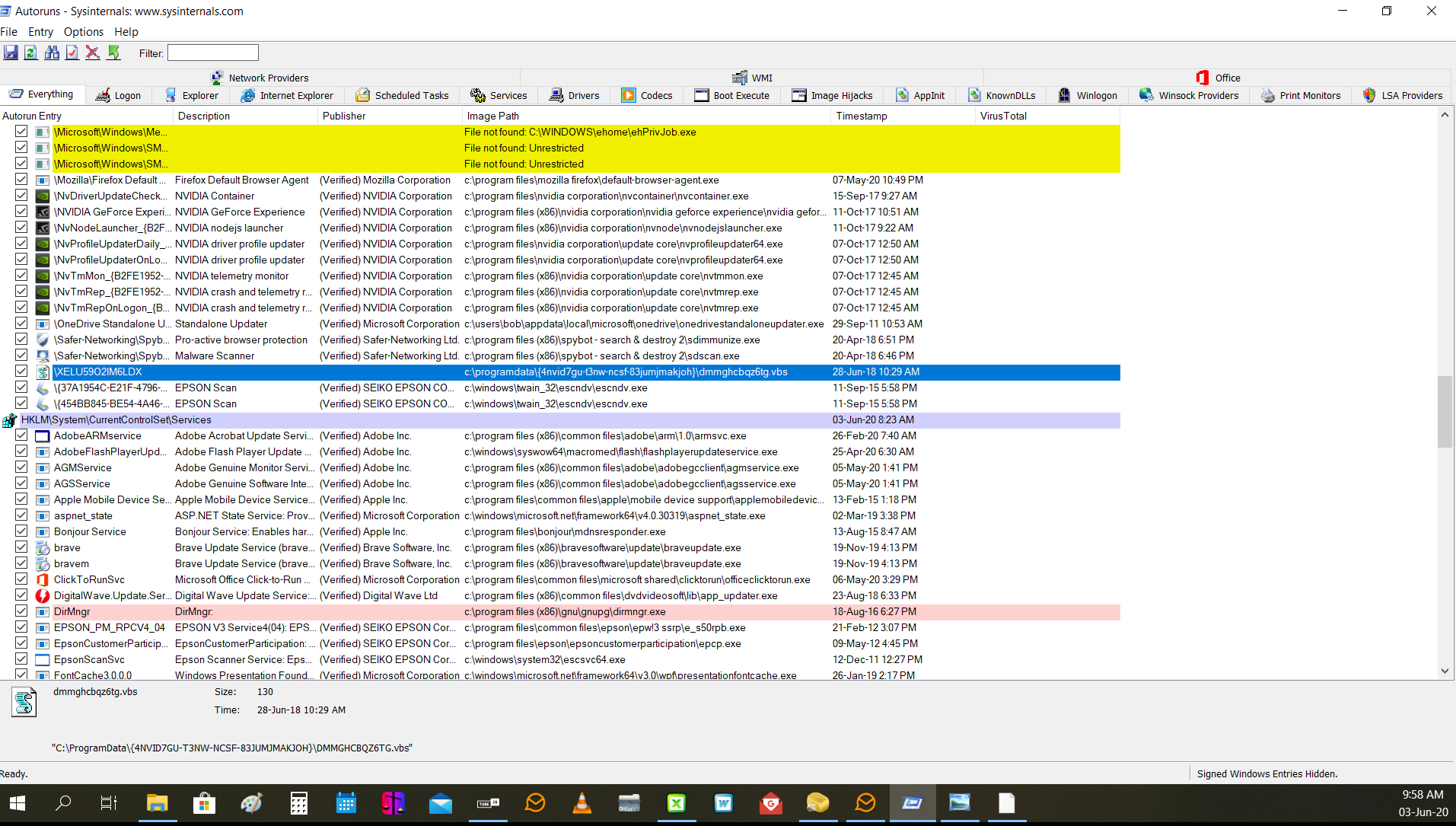
Task: Sort by Description column header
Action: (245, 116)
